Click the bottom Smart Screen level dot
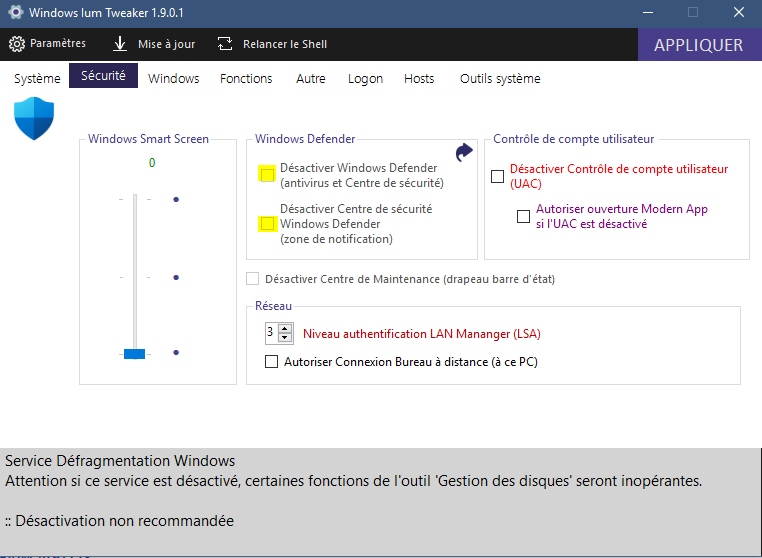 tap(176, 352)
